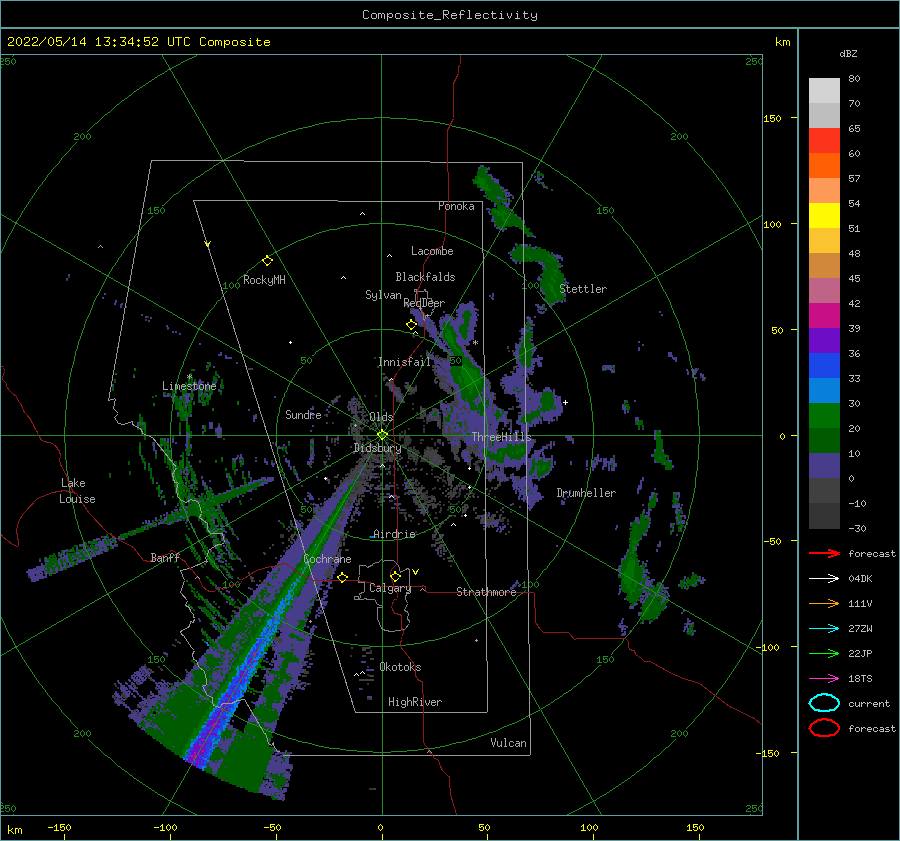Click the 18TS legend label

860,679
